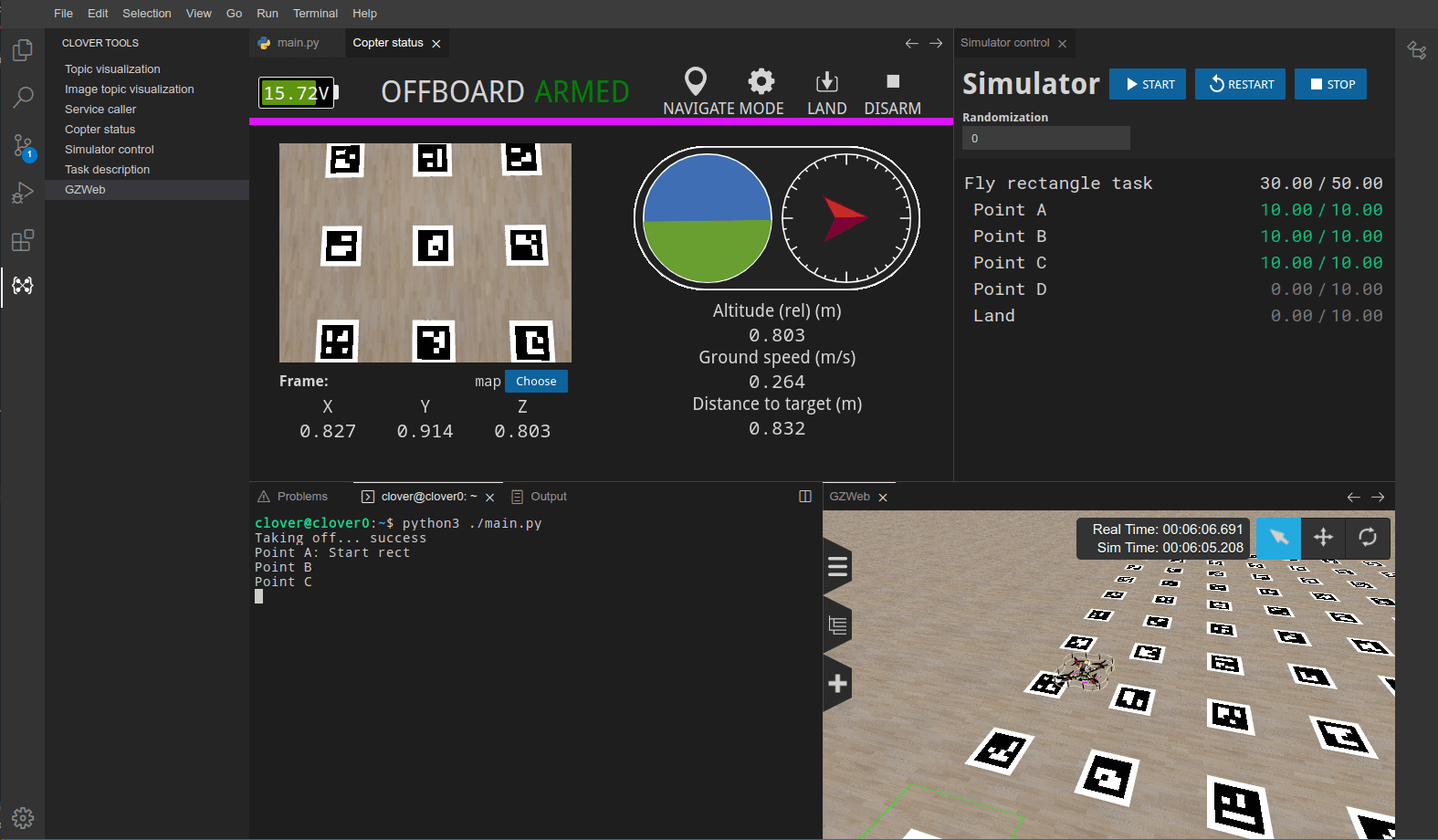1438x840 pixels.
Task: Open the GZWeb hamburger main menu
Action: (x=837, y=567)
